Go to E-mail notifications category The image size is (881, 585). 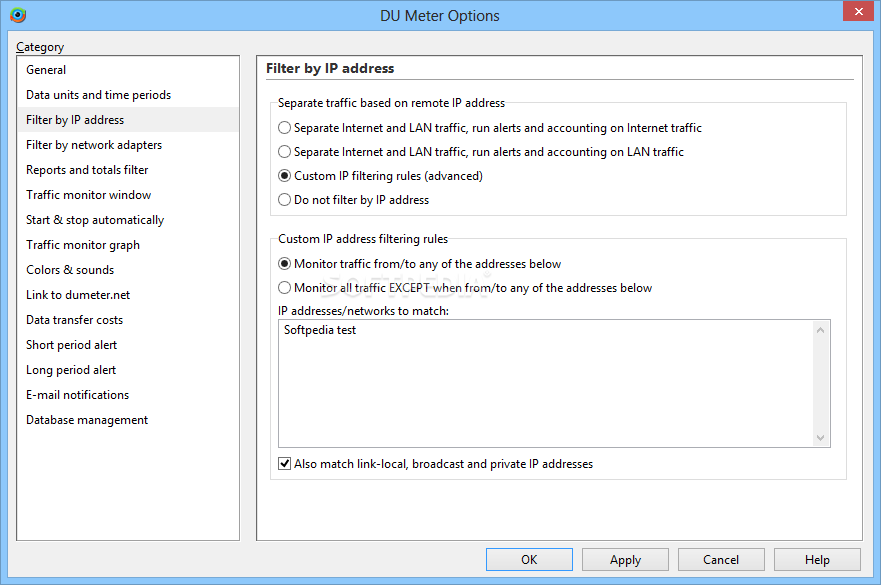tap(128, 395)
